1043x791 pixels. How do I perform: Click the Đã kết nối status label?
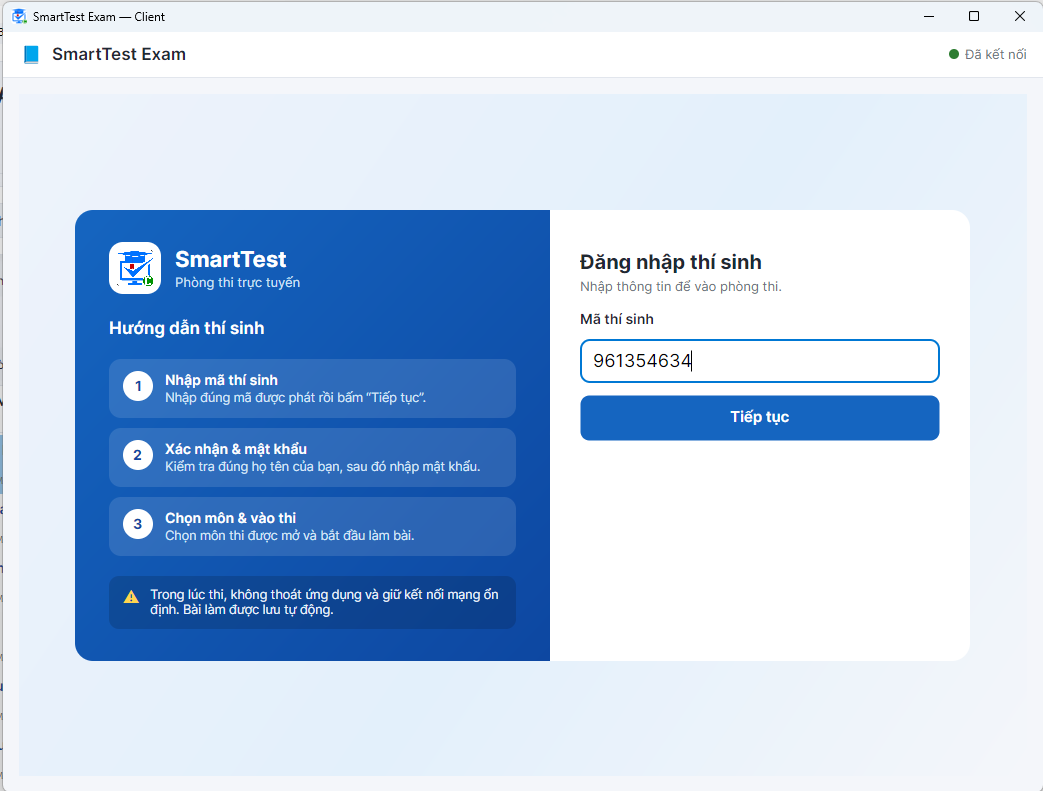[995, 55]
